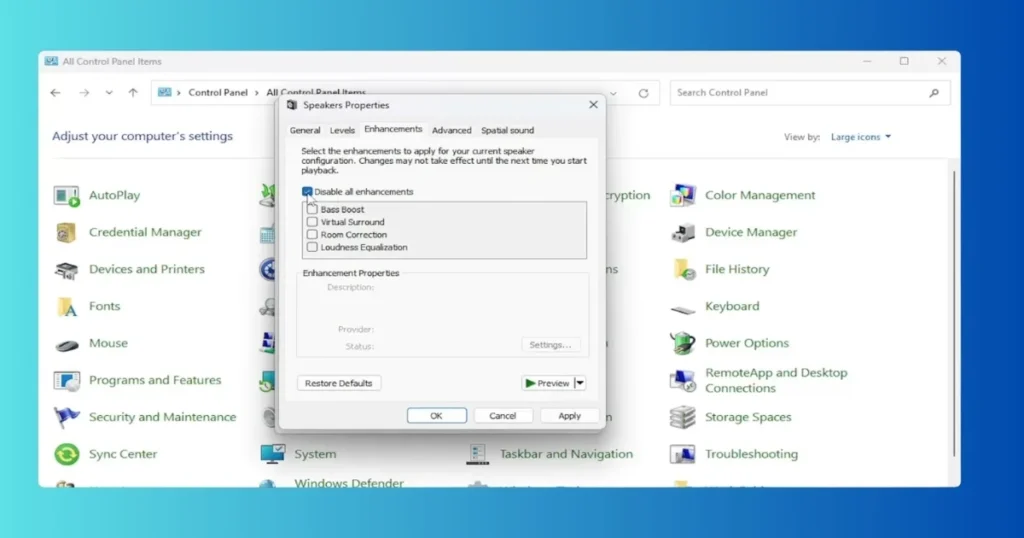Open the Sync Center icon
The width and height of the screenshot is (1024, 538).
67,454
